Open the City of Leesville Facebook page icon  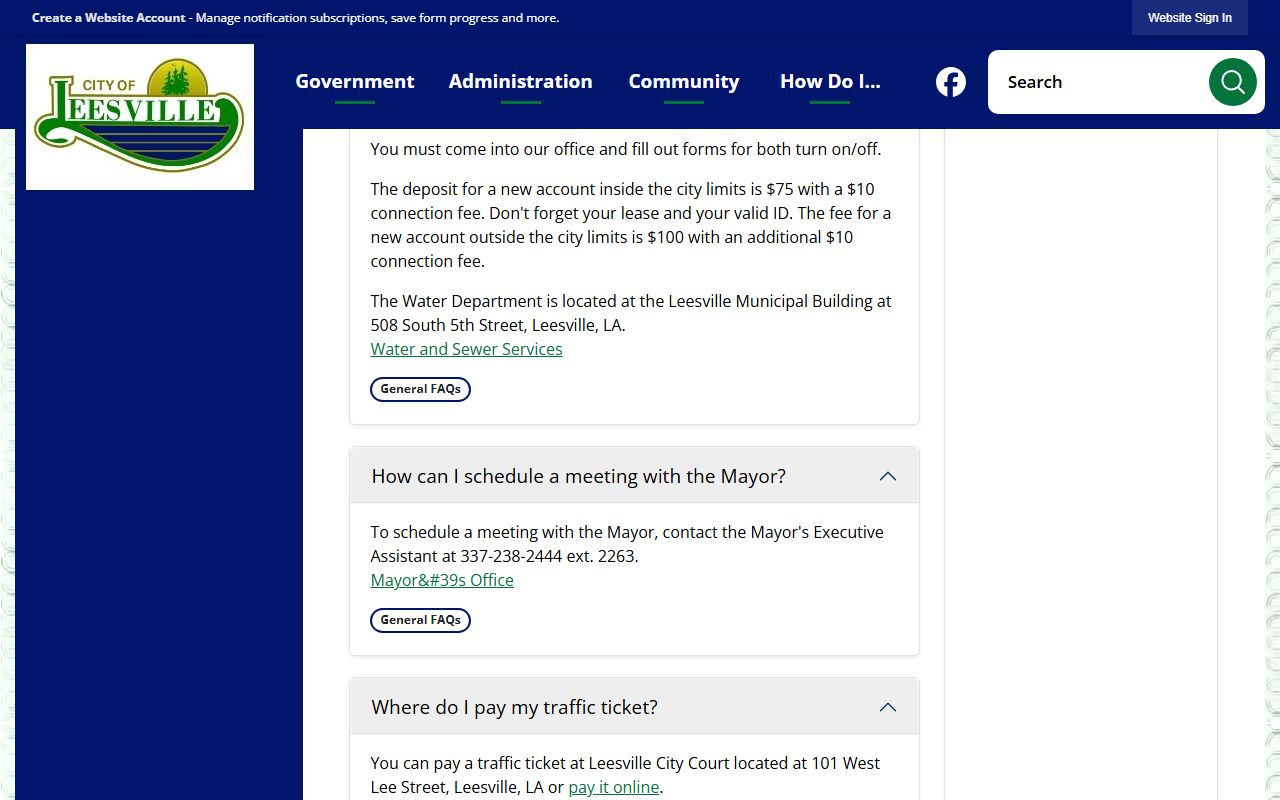[x=951, y=82]
